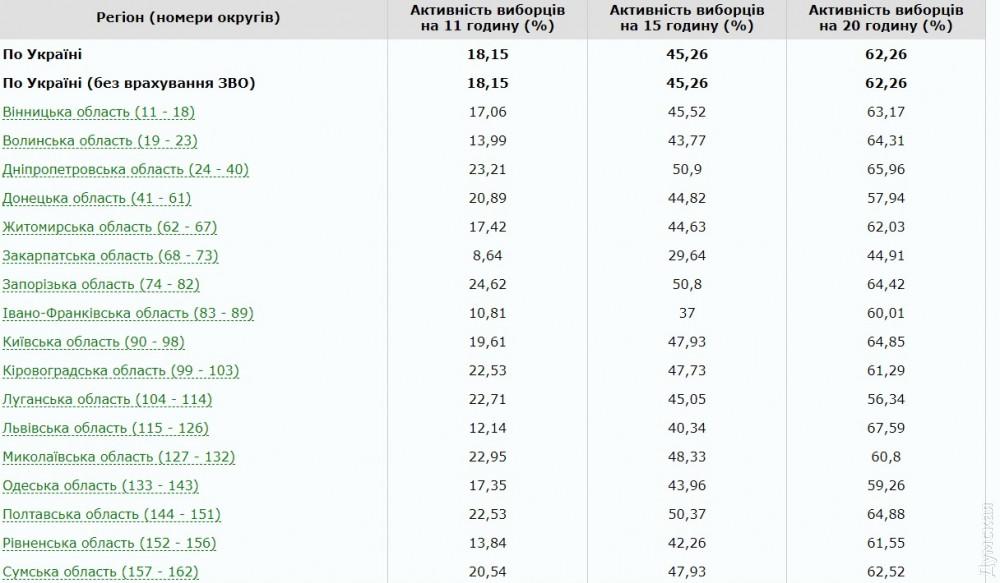Open Миколаївська область (127 - 132) link

pos(119,457)
